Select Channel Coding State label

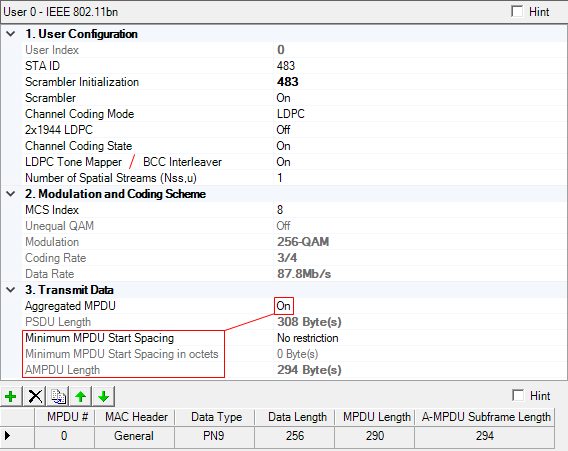tap(79, 146)
